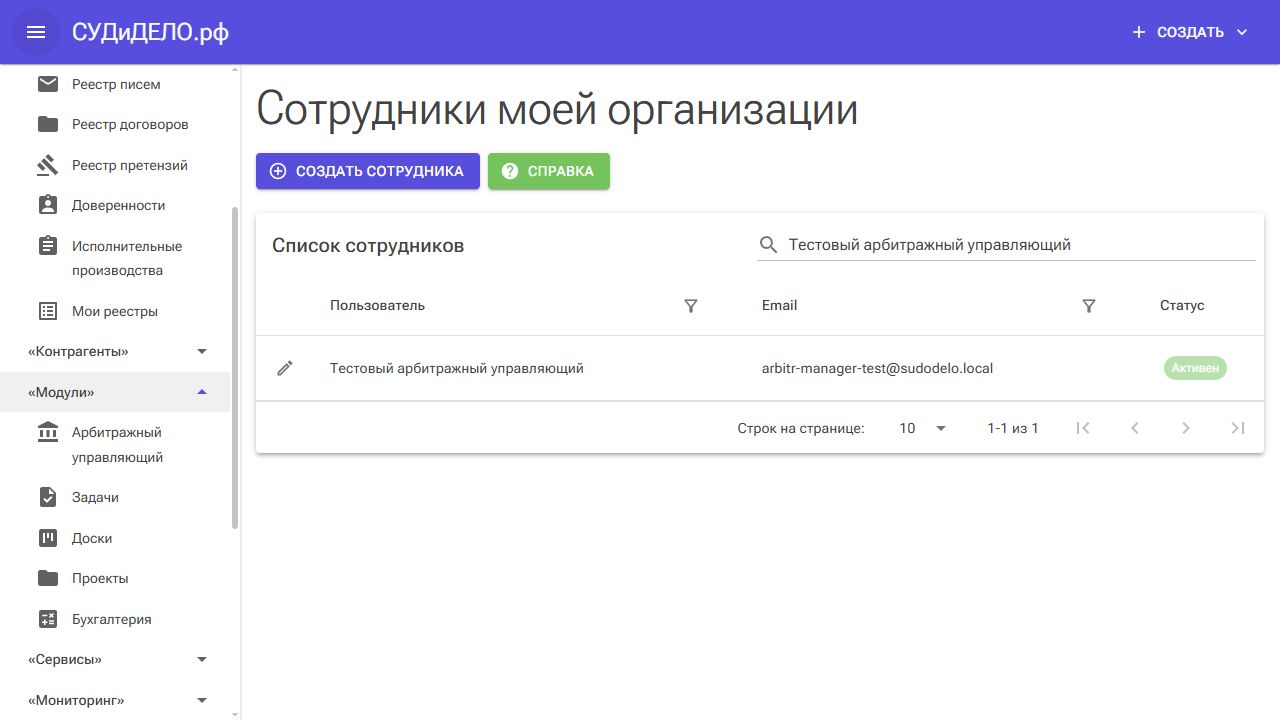Image resolution: width=1280 pixels, height=720 pixels.
Task: Click the СУДиДЕЛО.рф logo title
Action: coord(150,32)
